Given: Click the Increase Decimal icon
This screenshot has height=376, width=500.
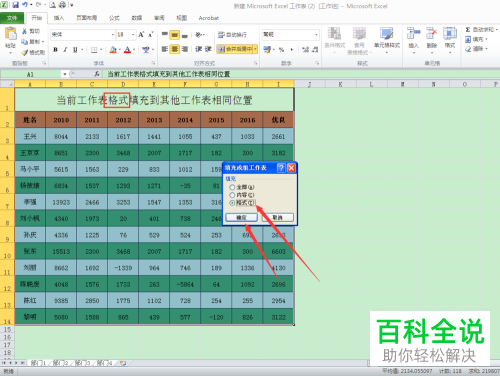Looking at the screenshot, I should 305,50.
